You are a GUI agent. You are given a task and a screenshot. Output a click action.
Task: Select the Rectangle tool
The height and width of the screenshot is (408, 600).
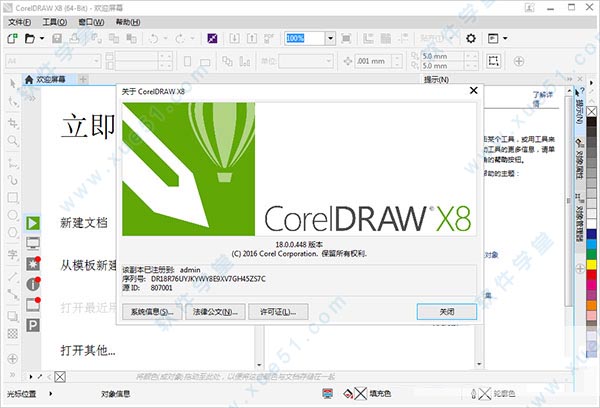[13, 197]
